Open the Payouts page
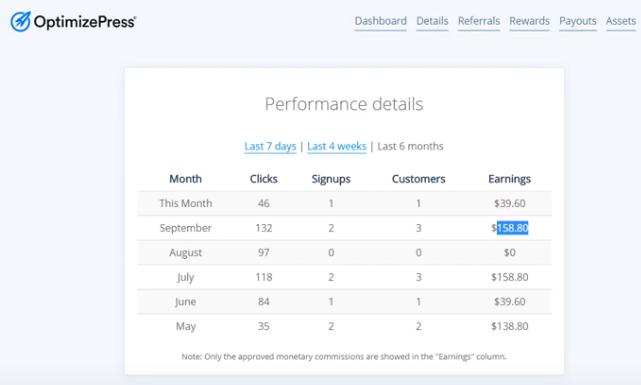641x385 pixels. (x=578, y=21)
